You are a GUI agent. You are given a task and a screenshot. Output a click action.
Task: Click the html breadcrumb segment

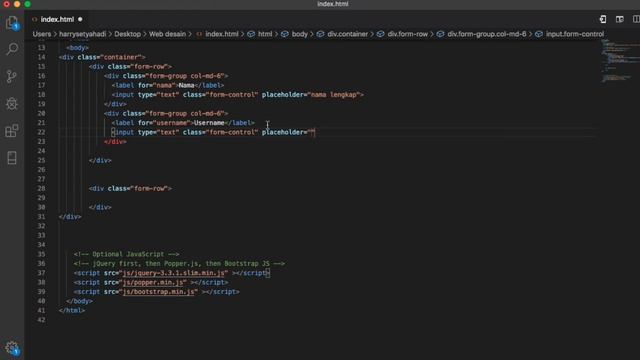(265, 34)
